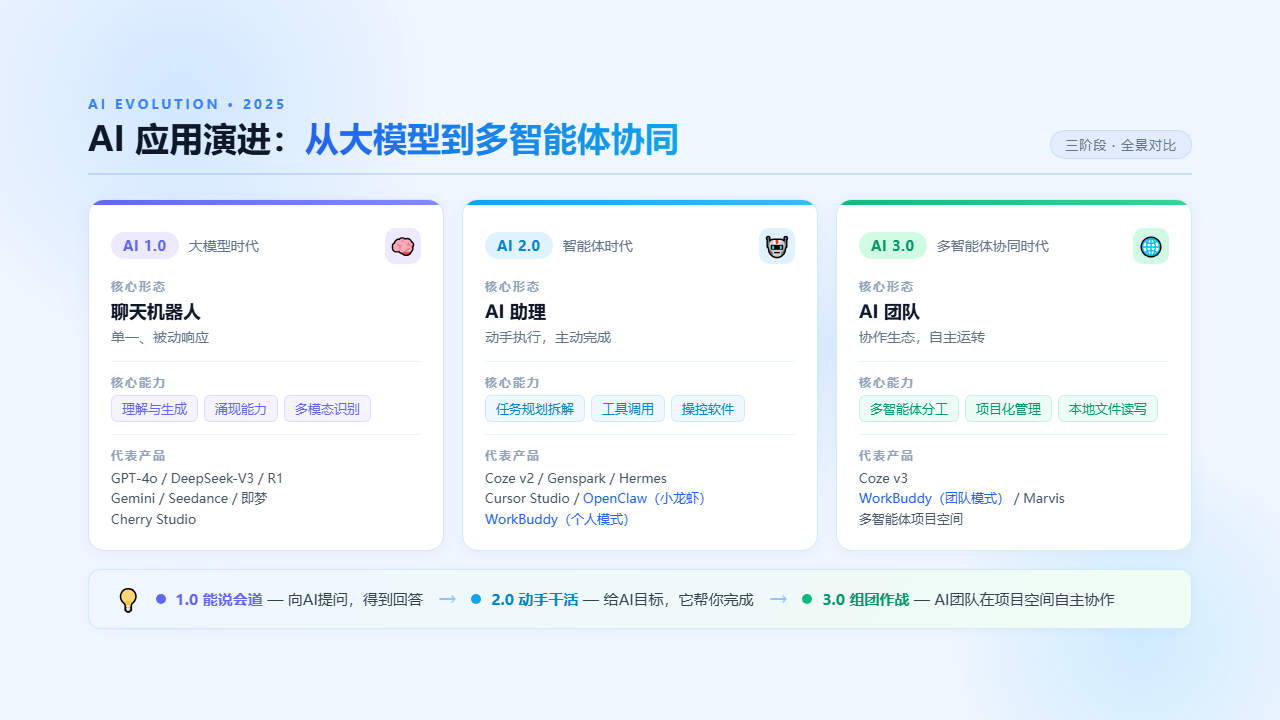Click the arrow after 它帮你完成
Screen dimensions: 1280x720
(778, 599)
